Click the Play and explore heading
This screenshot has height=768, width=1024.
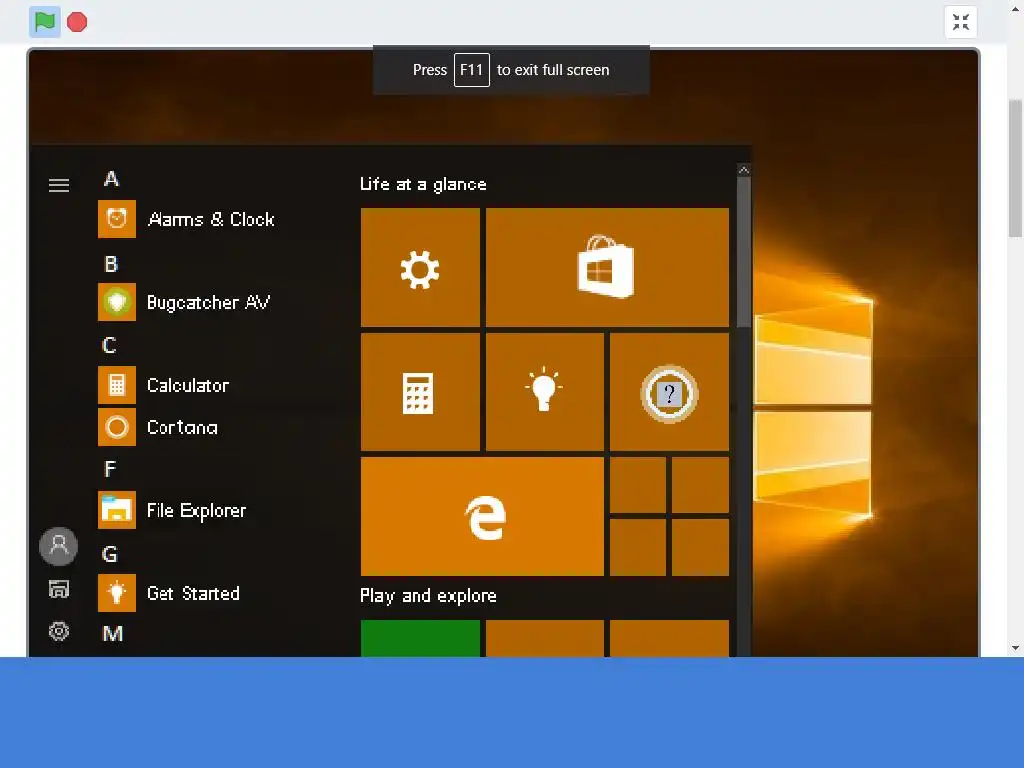pyautogui.click(x=428, y=596)
